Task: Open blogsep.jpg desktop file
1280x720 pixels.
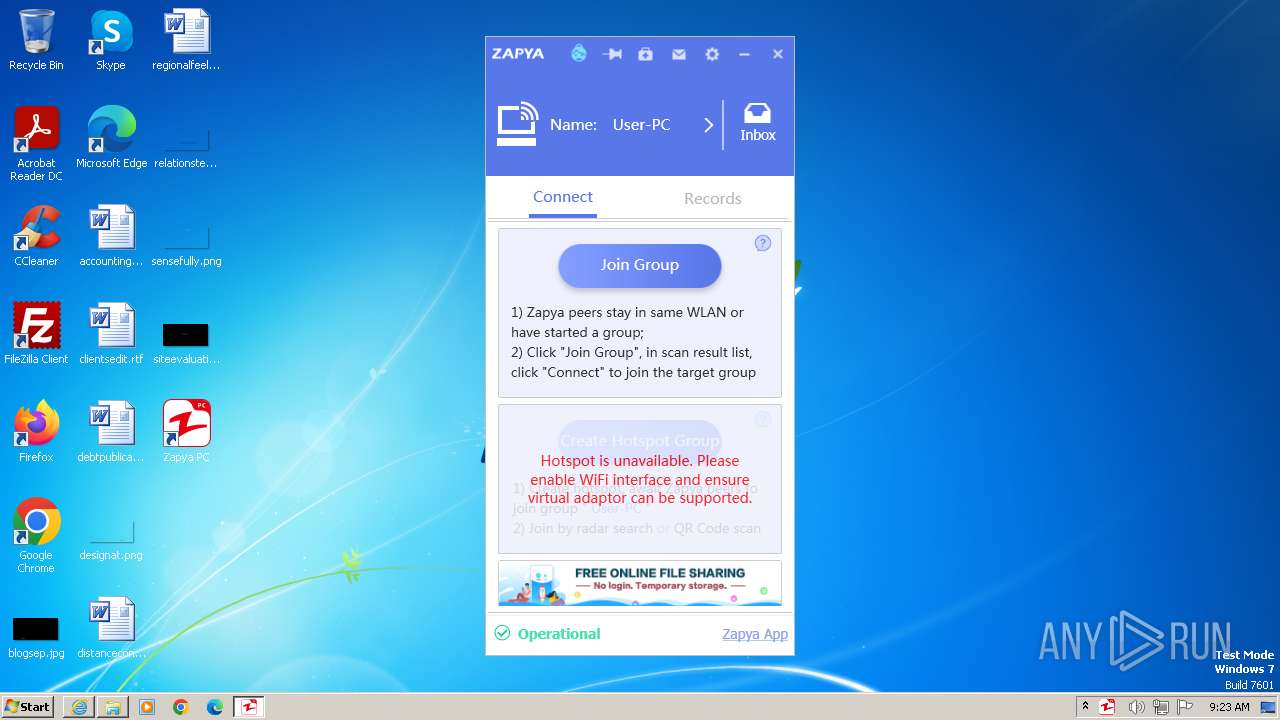Action: click(x=36, y=638)
